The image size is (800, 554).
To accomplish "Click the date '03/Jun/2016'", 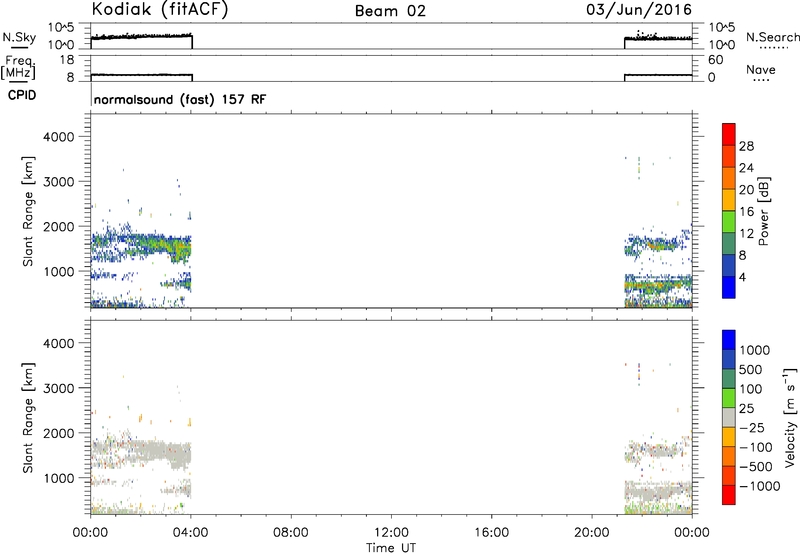I will (x=639, y=10).
